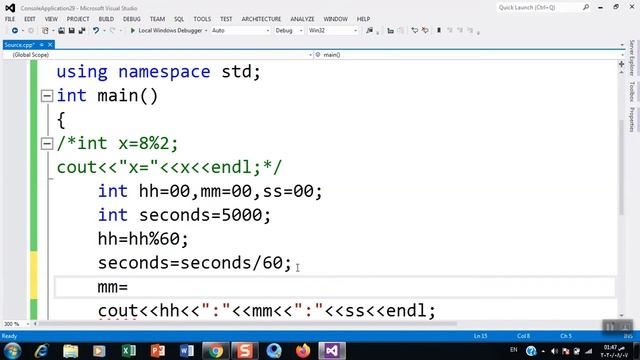The width and height of the screenshot is (640, 360).
Task: Undo the last edit via toolbar
Action: 96,31
